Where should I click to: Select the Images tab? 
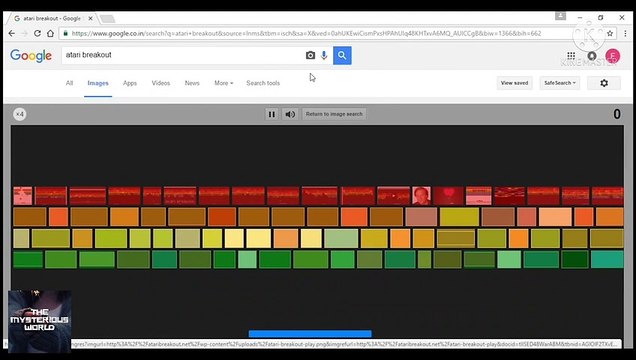coord(98,83)
